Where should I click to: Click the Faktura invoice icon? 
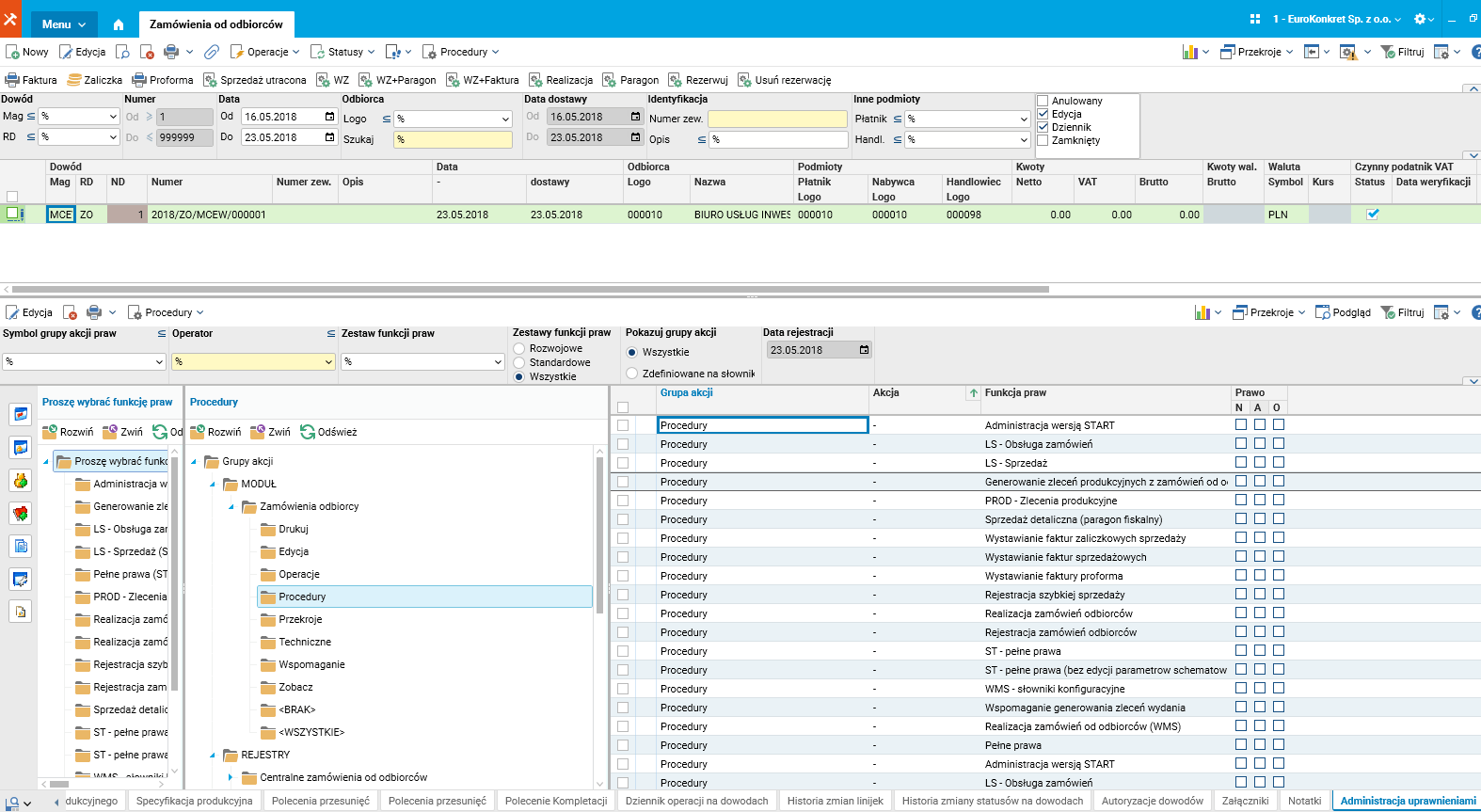coord(12,80)
